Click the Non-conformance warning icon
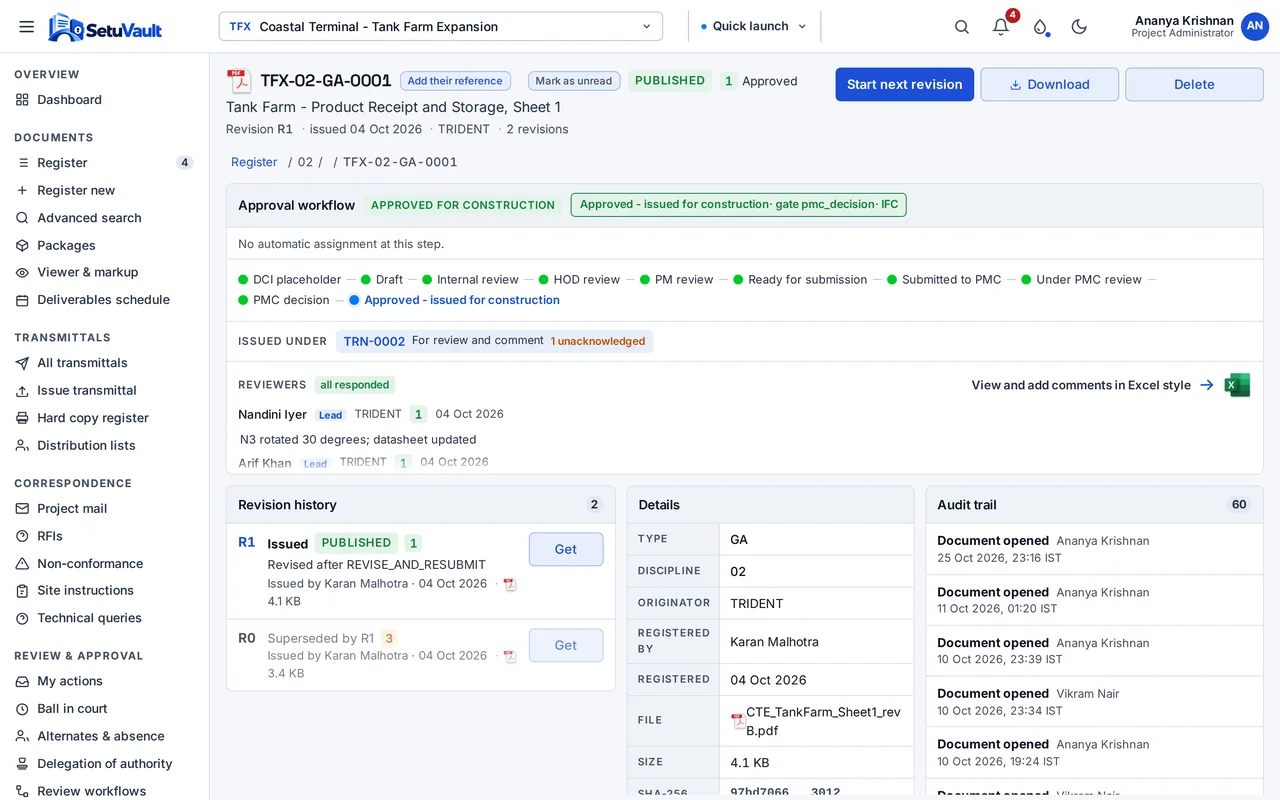 [22, 564]
